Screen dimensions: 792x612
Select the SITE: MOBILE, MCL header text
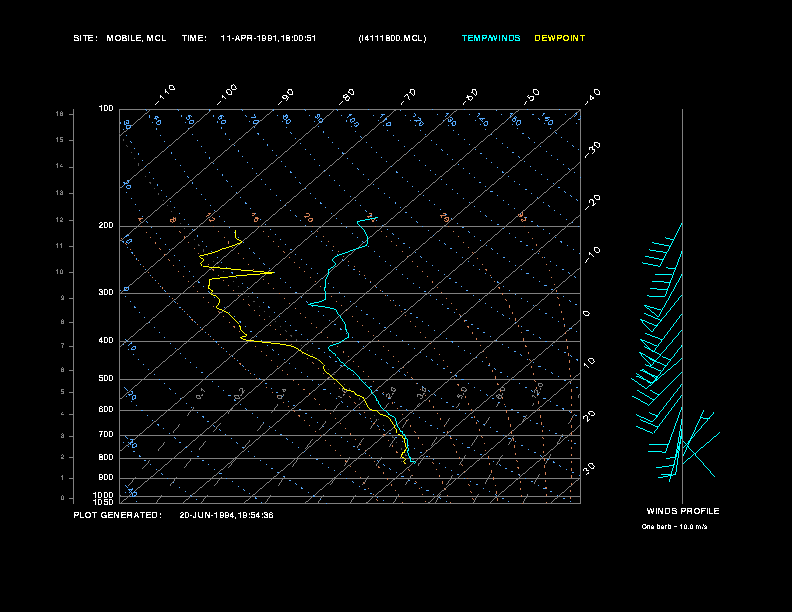coord(120,38)
